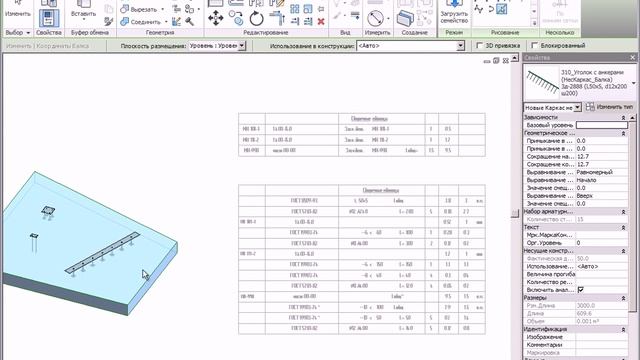Collapse the Зависимости properties group
This screenshot has width=640, height=360.
(x=623, y=118)
